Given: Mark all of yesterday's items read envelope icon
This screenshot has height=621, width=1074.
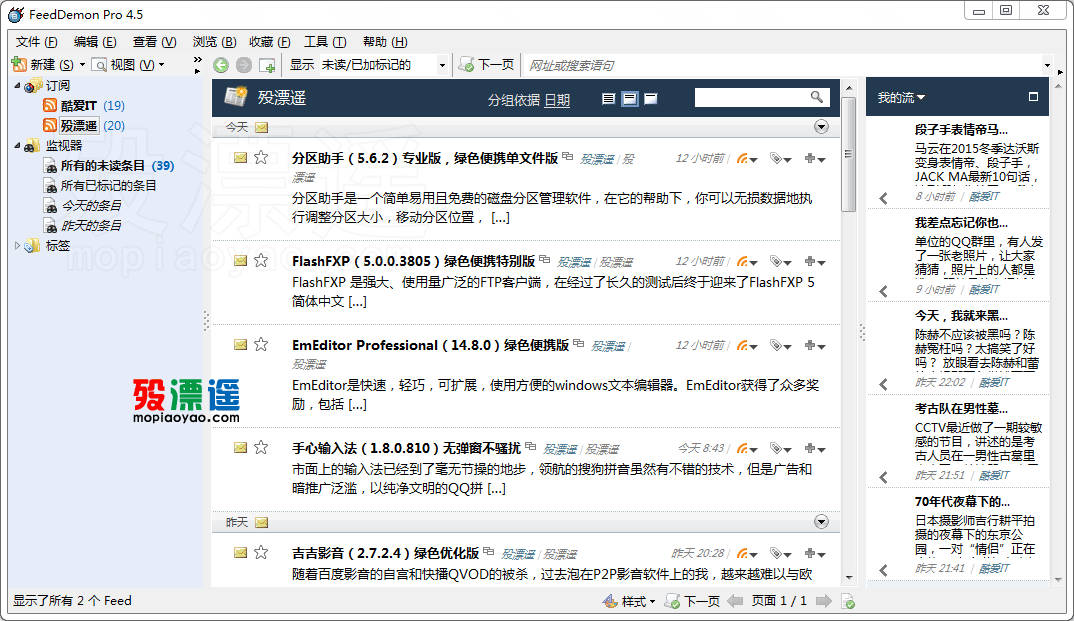Looking at the screenshot, I should 262,522.
